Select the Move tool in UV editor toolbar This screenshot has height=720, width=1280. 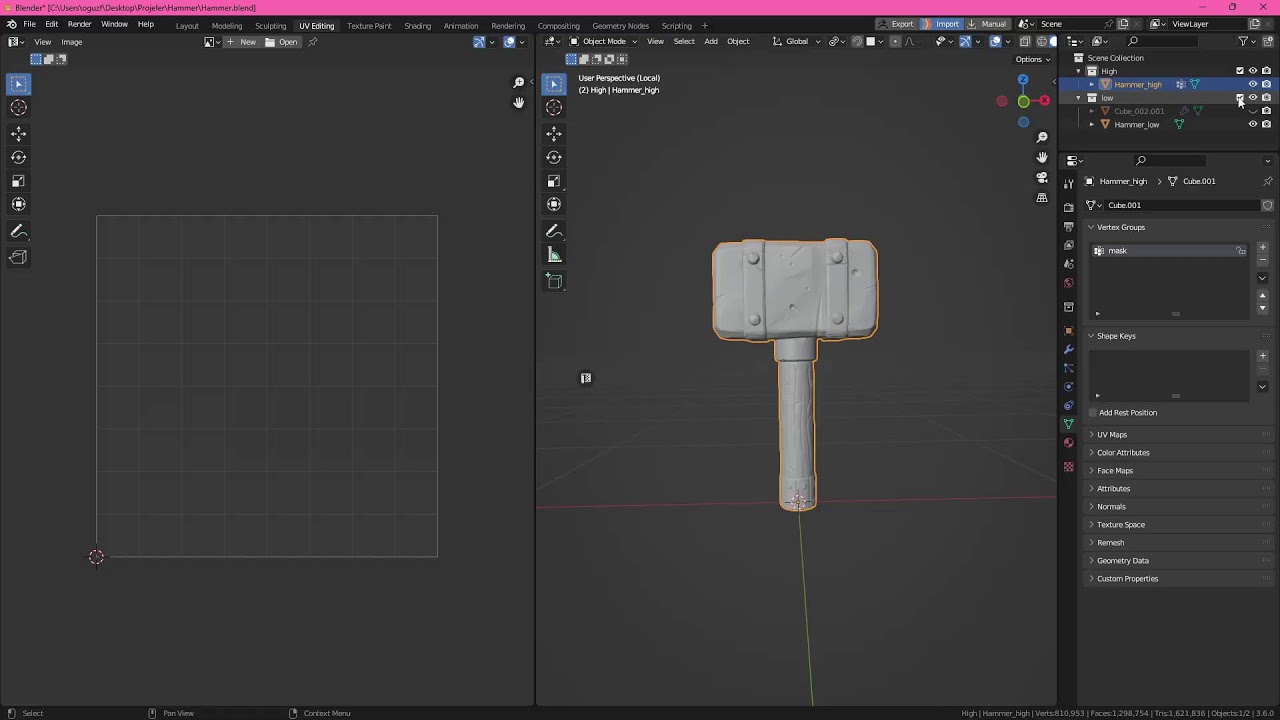[18, 133]
